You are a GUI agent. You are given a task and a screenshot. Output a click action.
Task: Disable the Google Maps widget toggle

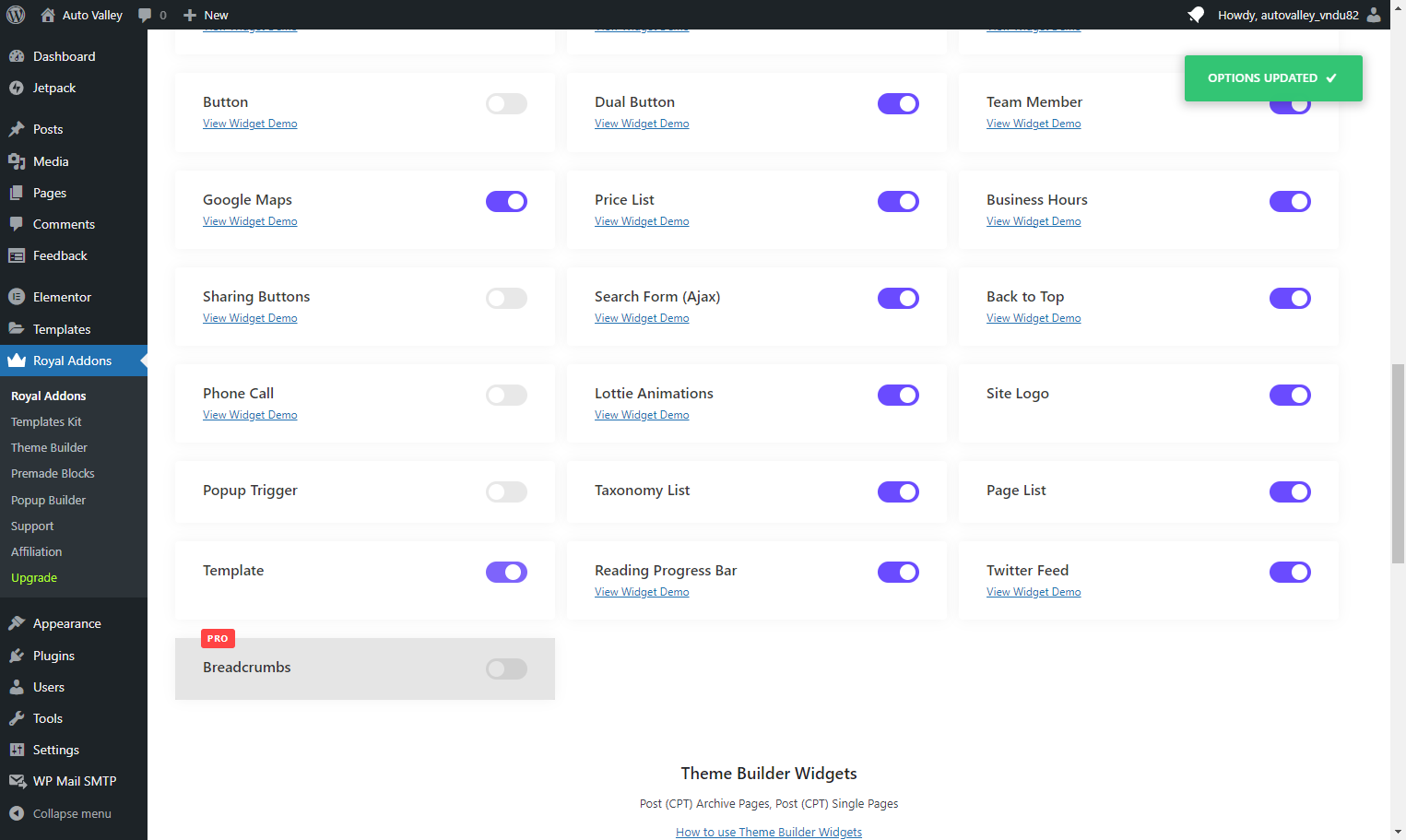(506, 201)
